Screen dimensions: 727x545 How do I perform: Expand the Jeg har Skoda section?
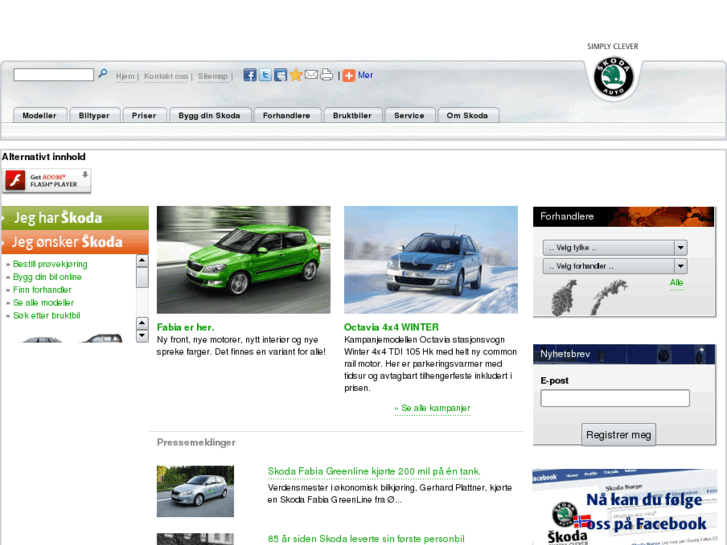(75, 218)
